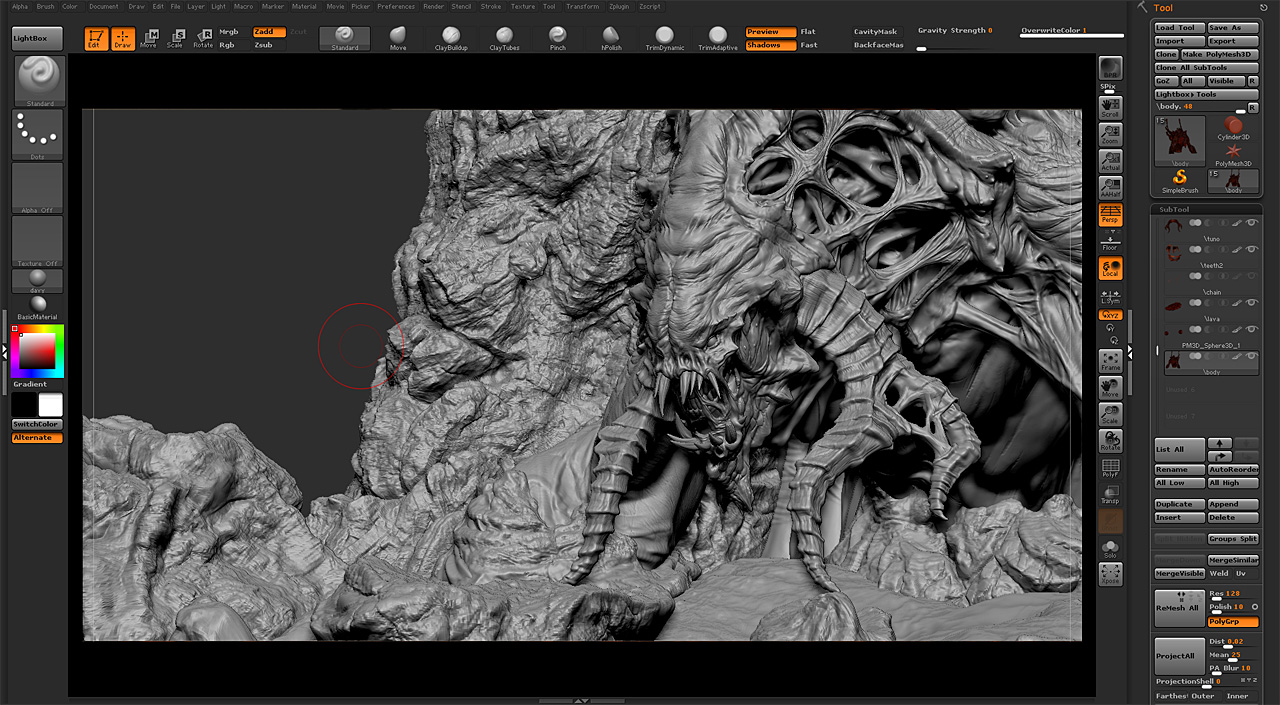Activate Draw mode button
1280x705 pixels.
(122, 39)
